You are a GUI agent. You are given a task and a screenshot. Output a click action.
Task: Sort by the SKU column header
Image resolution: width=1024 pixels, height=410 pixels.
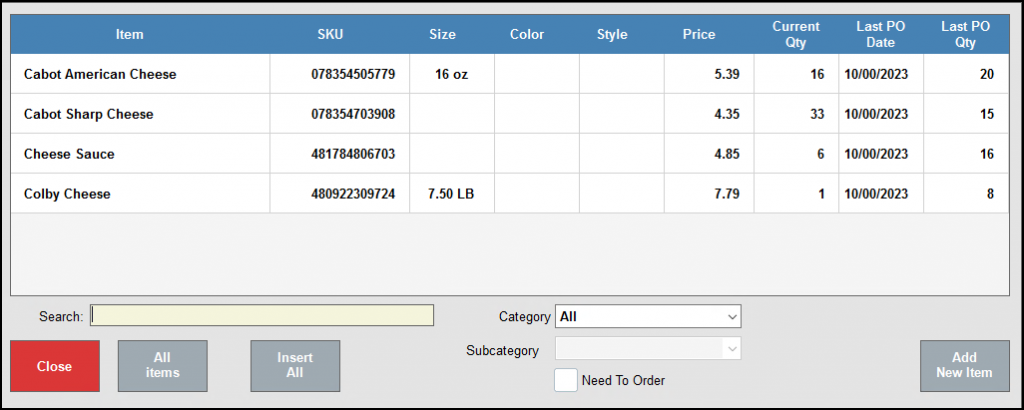click(330, 35)
